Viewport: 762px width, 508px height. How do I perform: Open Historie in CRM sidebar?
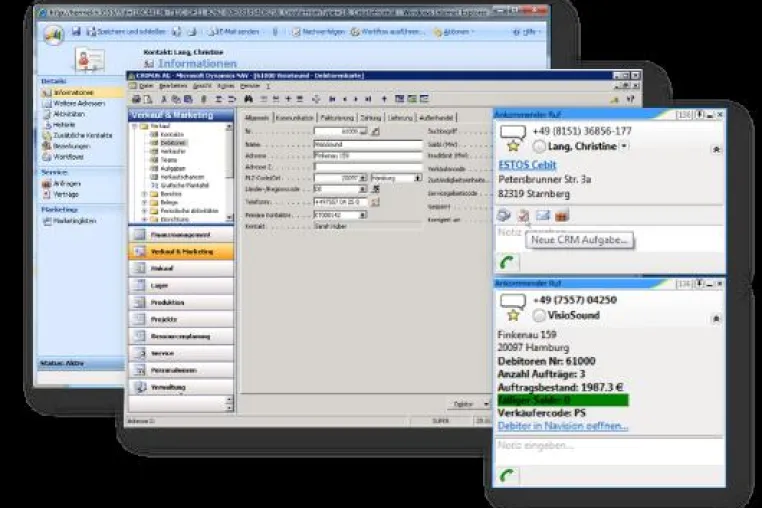point(64,125)
